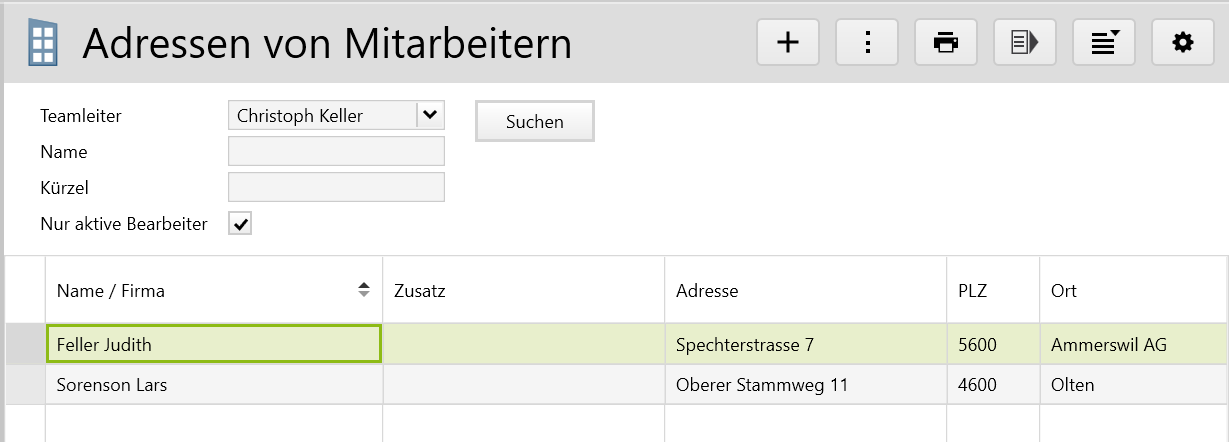The image size is (1230, 442).
Task: Click row selector left of Sorenson Lars
Action: 25,385
